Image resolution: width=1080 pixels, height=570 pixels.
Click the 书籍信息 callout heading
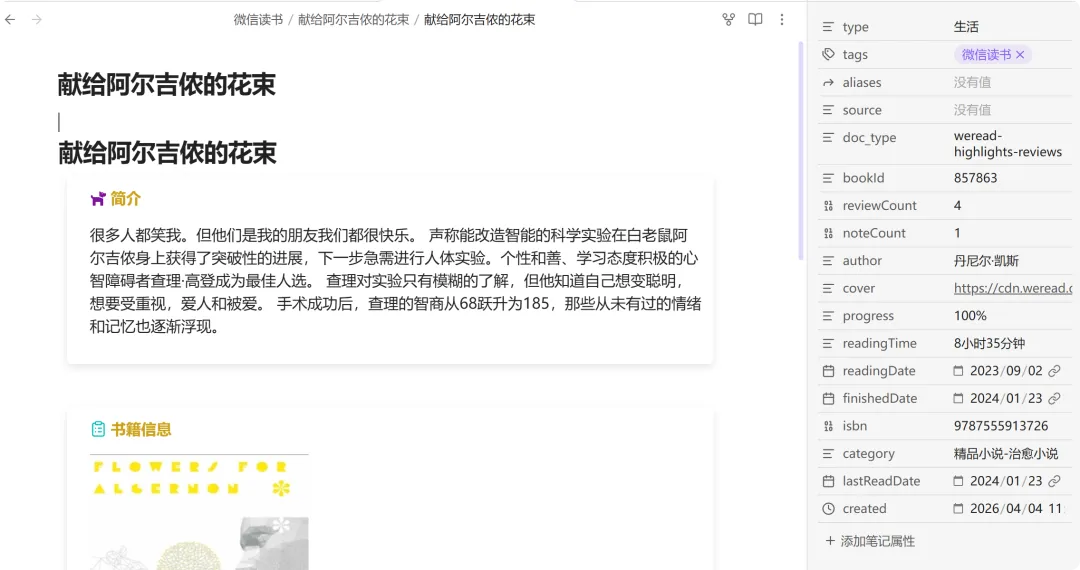[141, 430]
